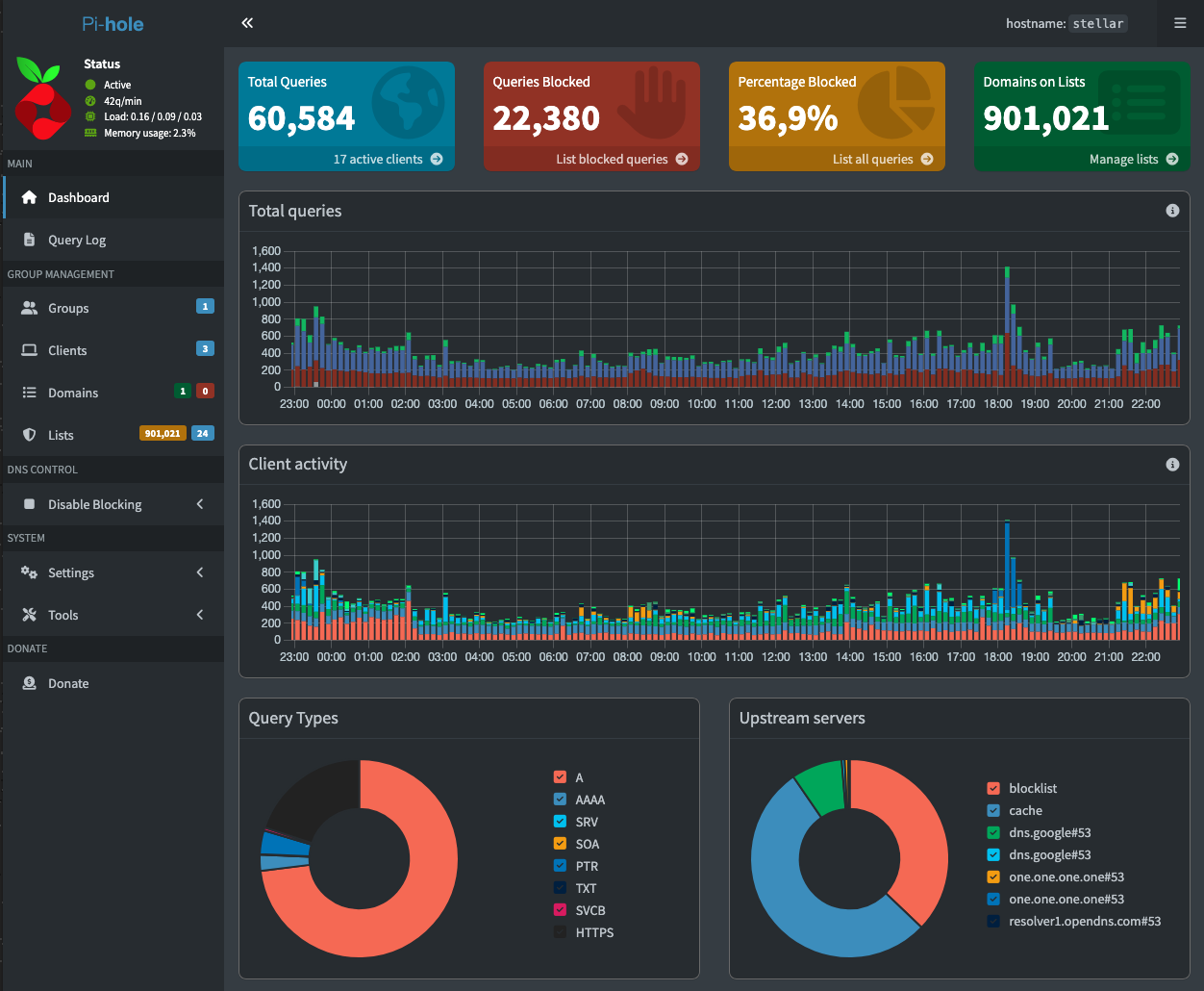This screenshot has width=1204, height=991.
Task: Click the Pi-hole raspberry logo
Action: click(42, 98)
